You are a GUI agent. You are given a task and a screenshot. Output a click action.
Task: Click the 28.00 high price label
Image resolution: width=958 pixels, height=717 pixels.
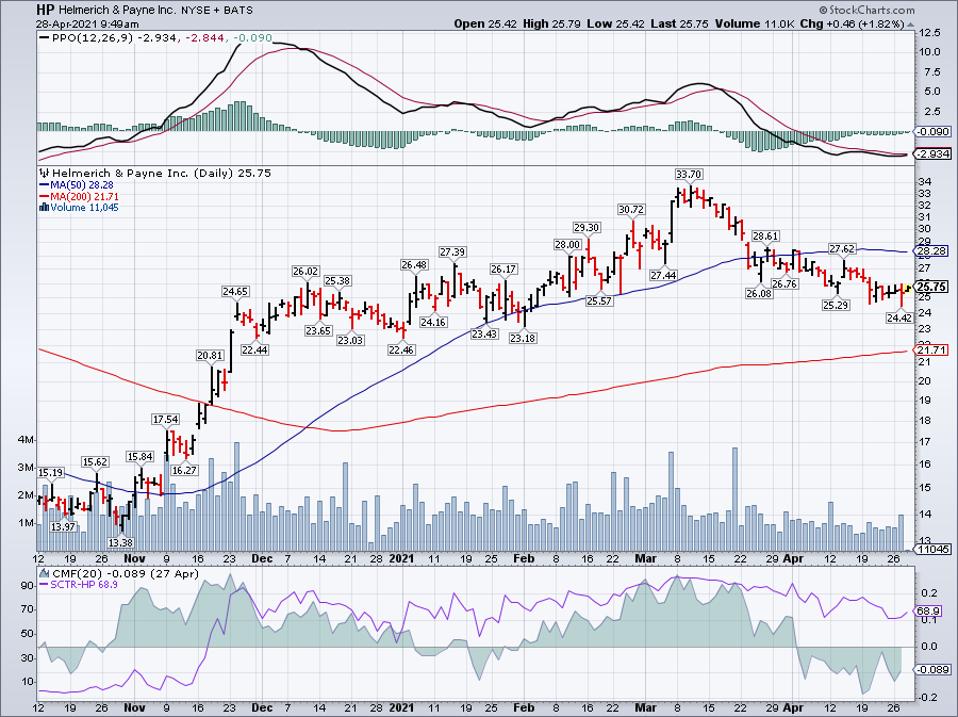click(567, 244)
